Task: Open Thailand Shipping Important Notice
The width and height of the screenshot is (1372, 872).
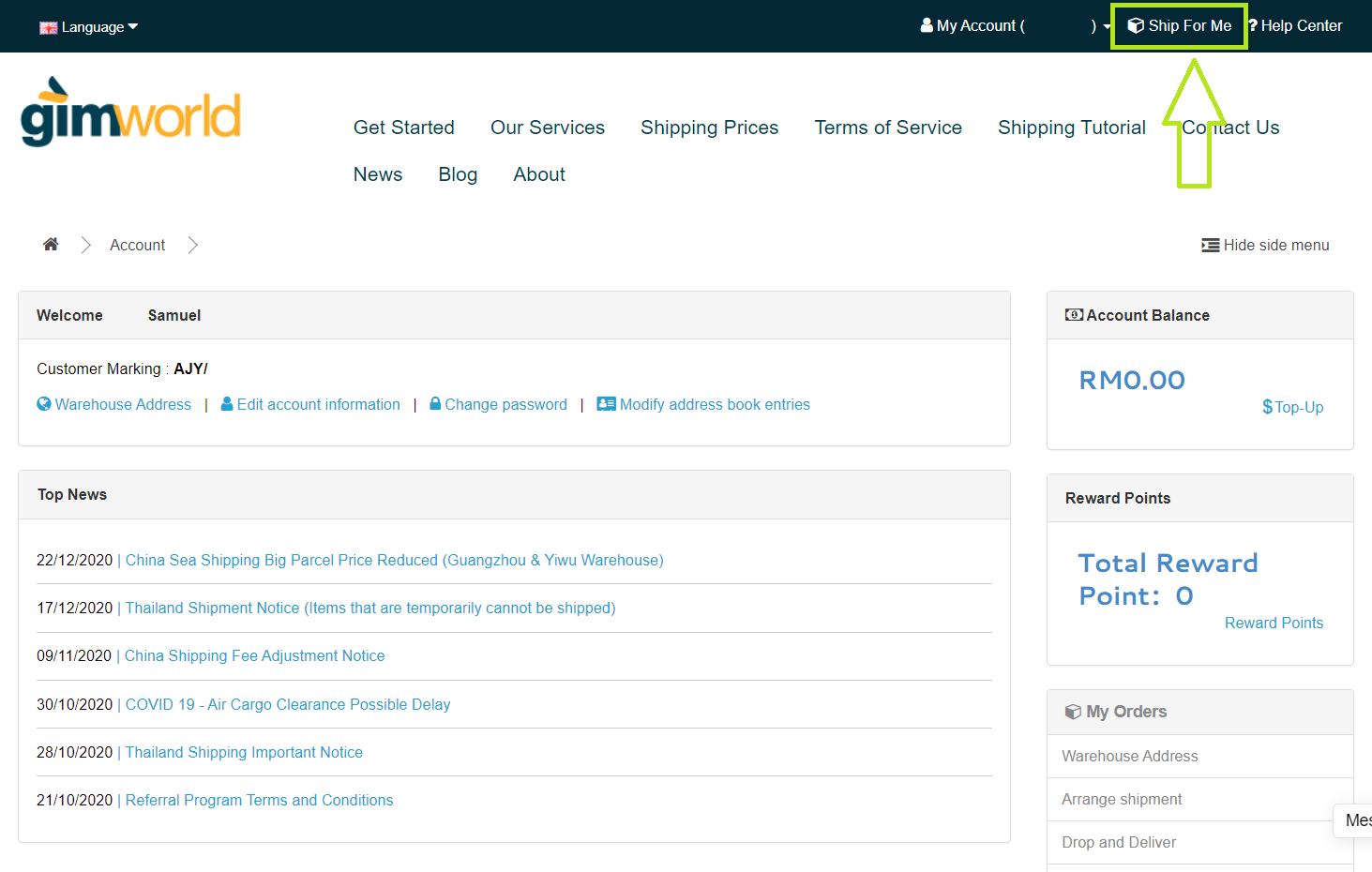Action: [244, 752]
